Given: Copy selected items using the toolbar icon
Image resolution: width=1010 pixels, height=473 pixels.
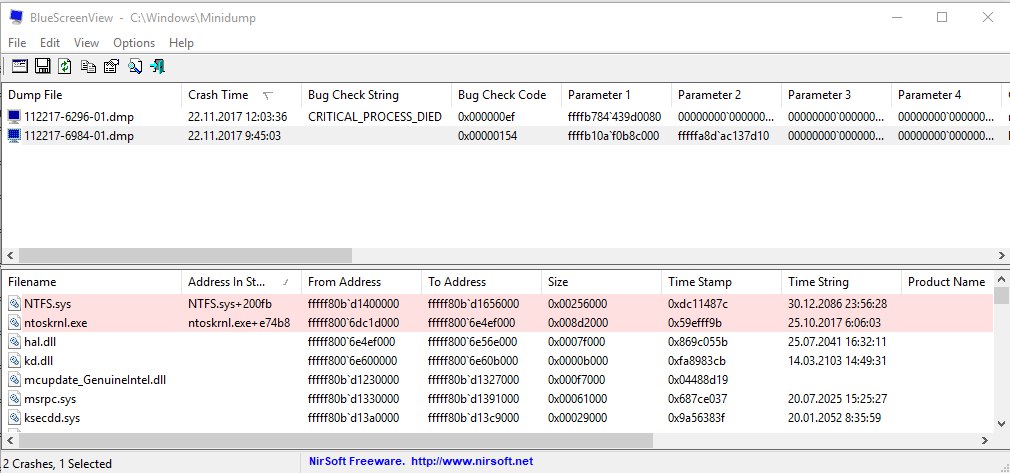Looking at the screenshot, I should pyautogui.click(x=88, y=66).
